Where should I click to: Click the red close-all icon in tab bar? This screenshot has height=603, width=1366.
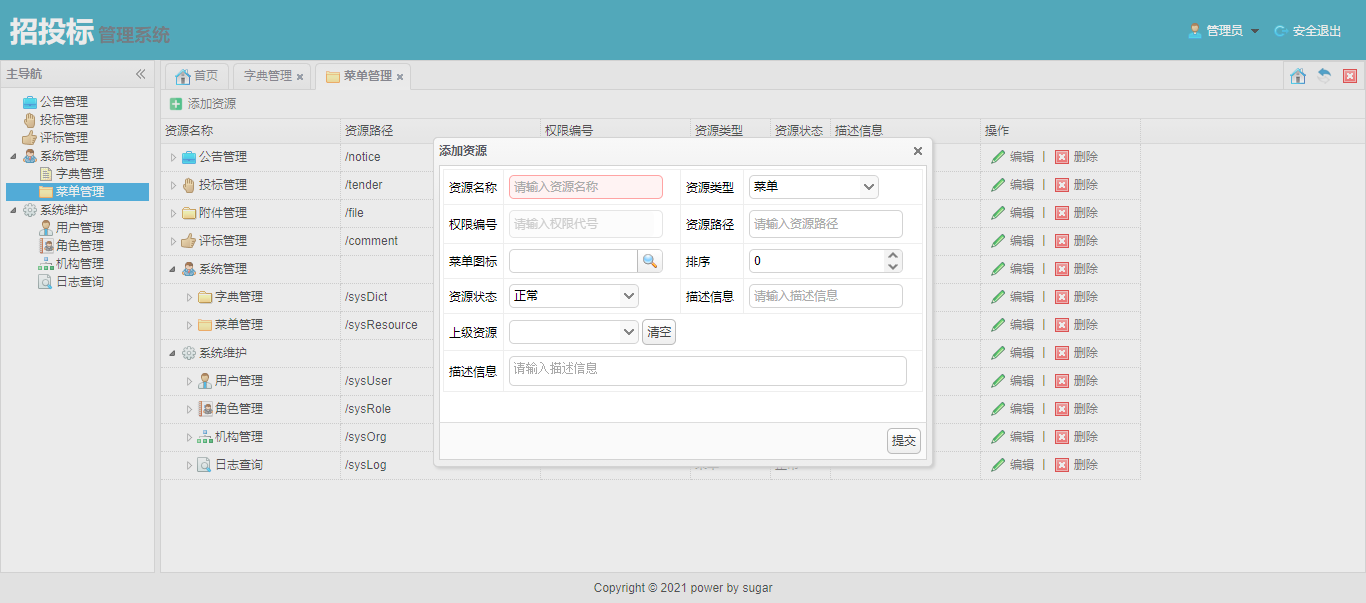1350,76
